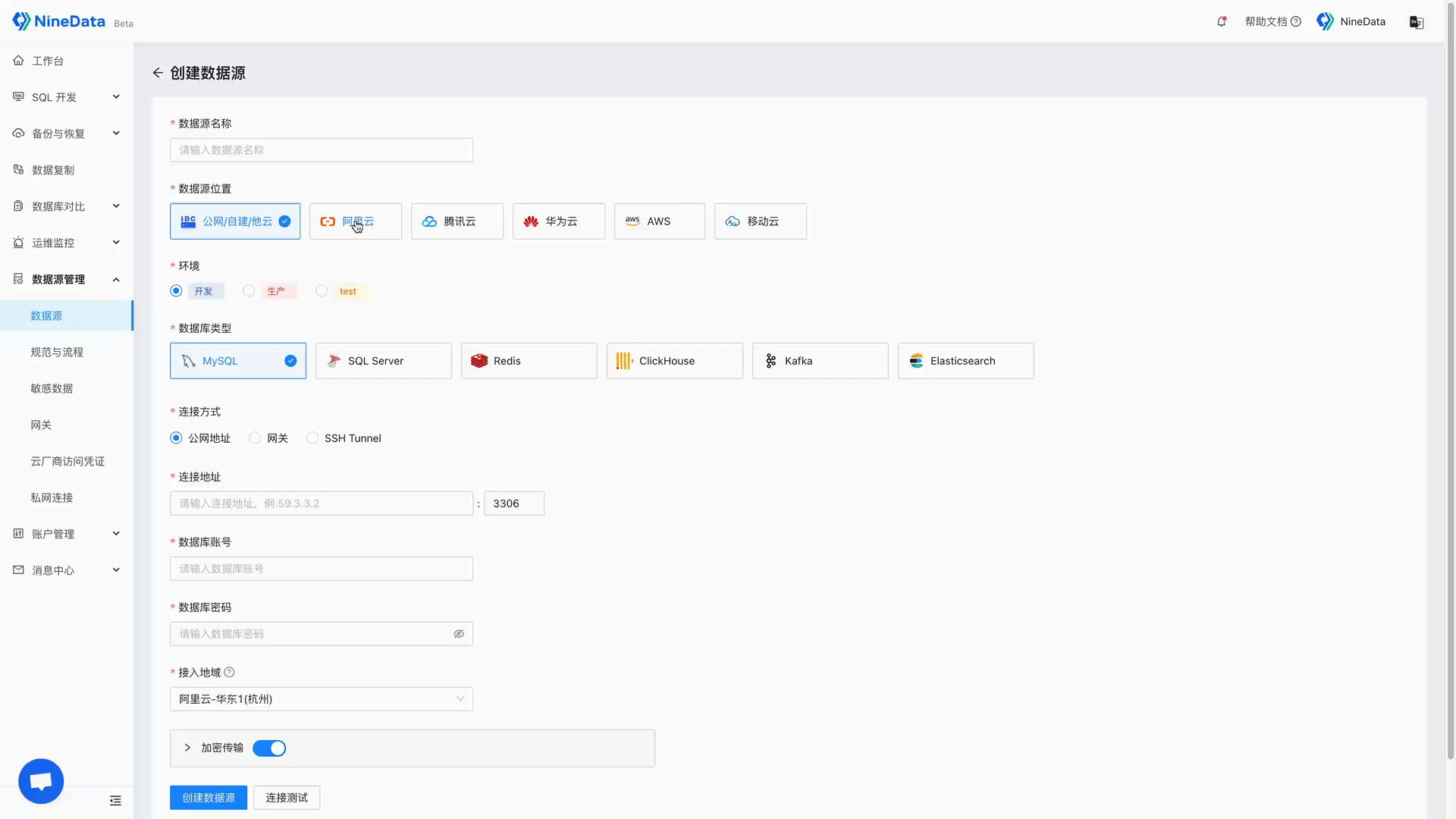The image size is (1456, 819).
Task: Select MySQL database type
Action: click(x=238, y=361)
